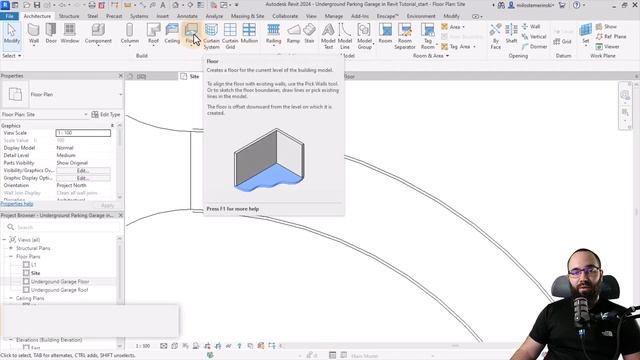The height and width of the screenshot is (360, 640).
Task: Collapse the Ceiling Plans tree node
Action: 11,298
